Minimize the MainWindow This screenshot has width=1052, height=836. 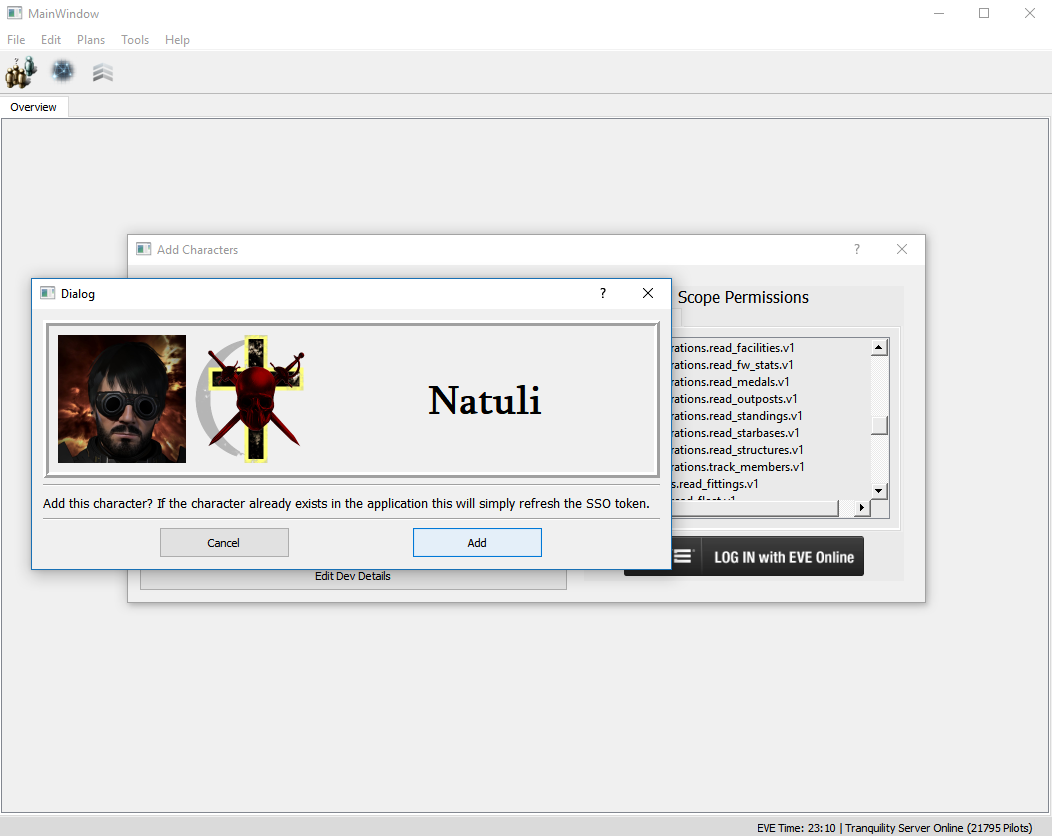pos(939,13)
